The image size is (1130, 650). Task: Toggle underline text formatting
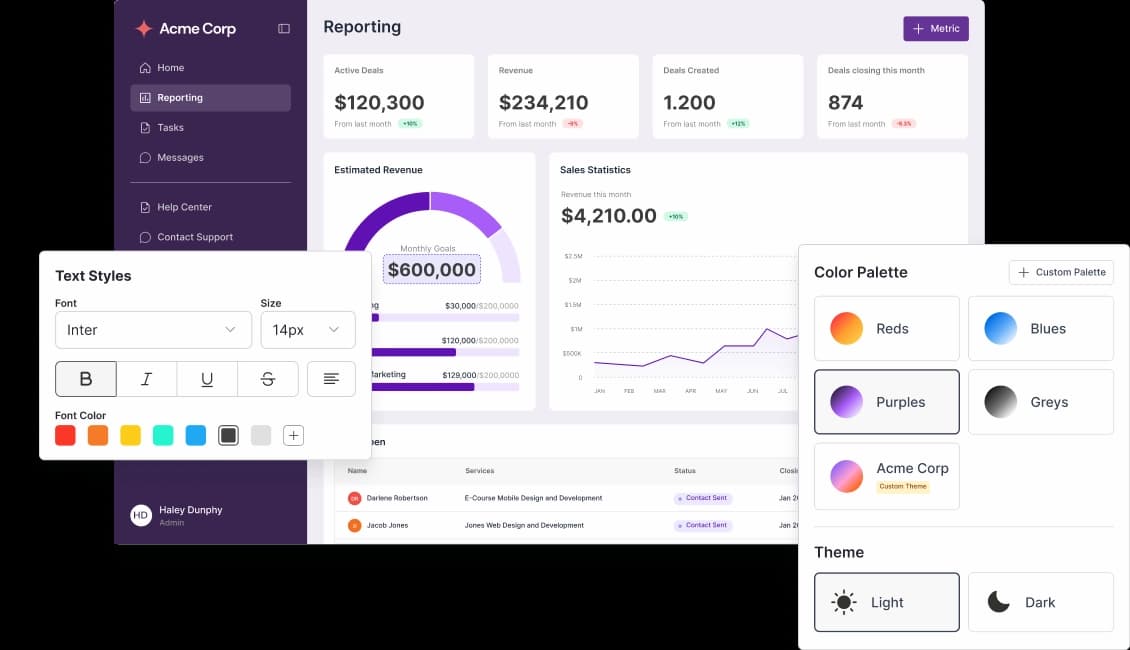click(x=207, y=379)
